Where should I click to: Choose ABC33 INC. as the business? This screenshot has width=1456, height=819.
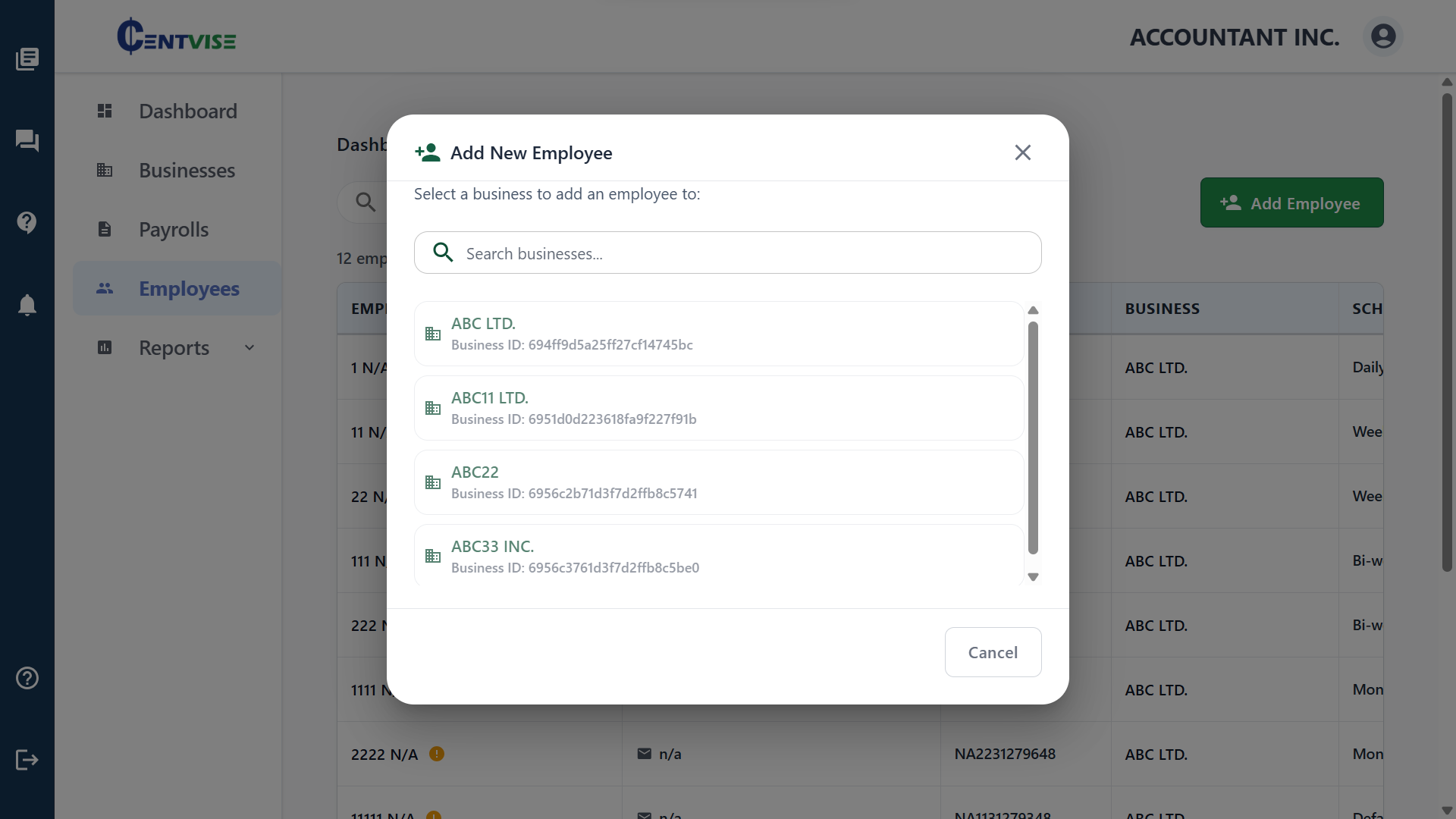click(x=717, y=555)
